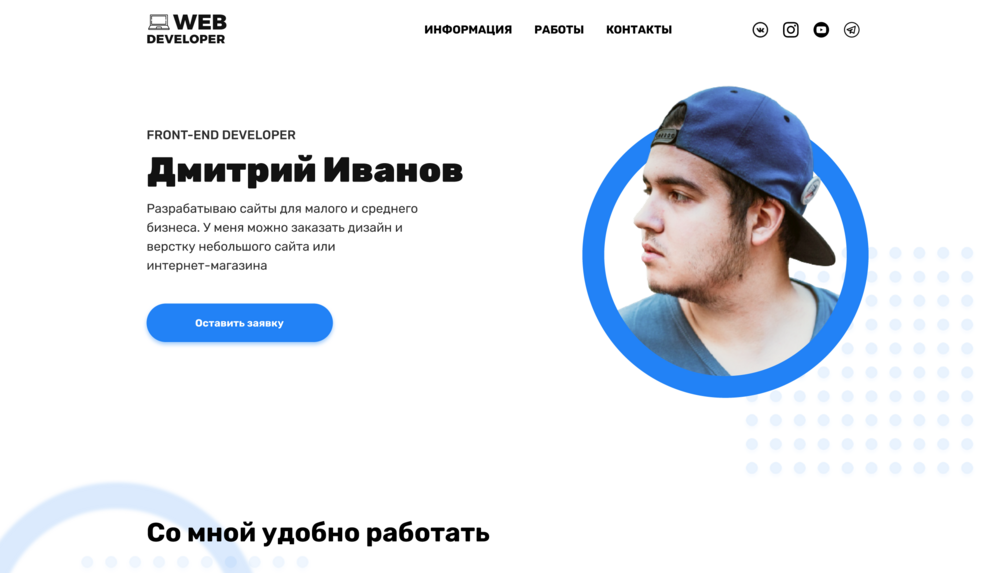Click the DEVELOPER word under the logo
Viewport: 1005px width, 573px height.
click(x=186, y=39)
